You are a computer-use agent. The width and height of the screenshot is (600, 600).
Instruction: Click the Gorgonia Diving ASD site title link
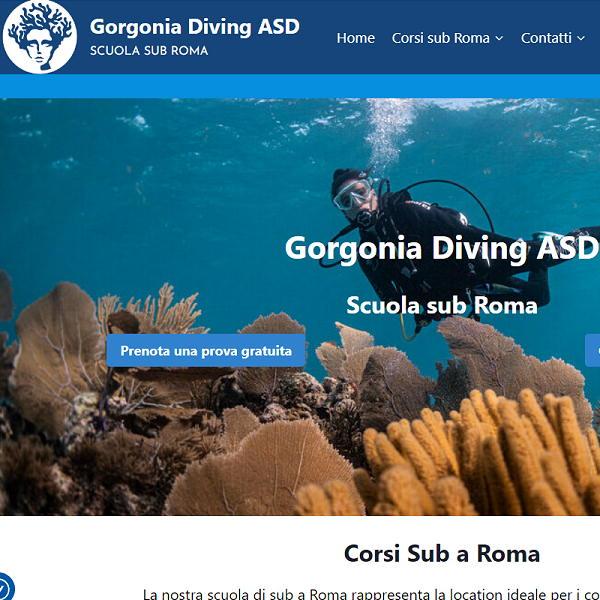(x=194, y=27)
